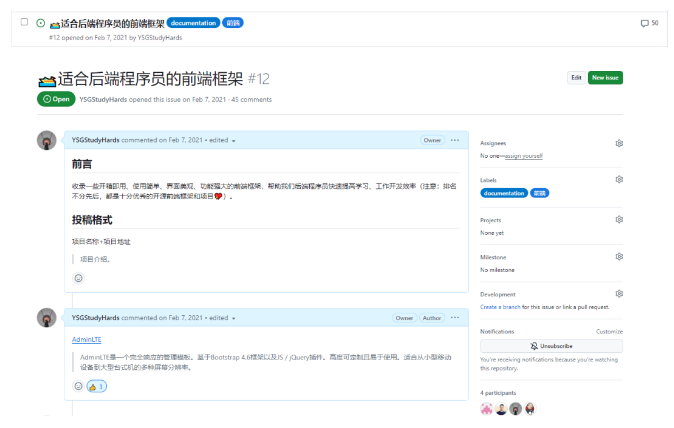Open three-dot menu on AdminLTE comment
The width and height of the screenshot is (674, 428).
(455, 318)
